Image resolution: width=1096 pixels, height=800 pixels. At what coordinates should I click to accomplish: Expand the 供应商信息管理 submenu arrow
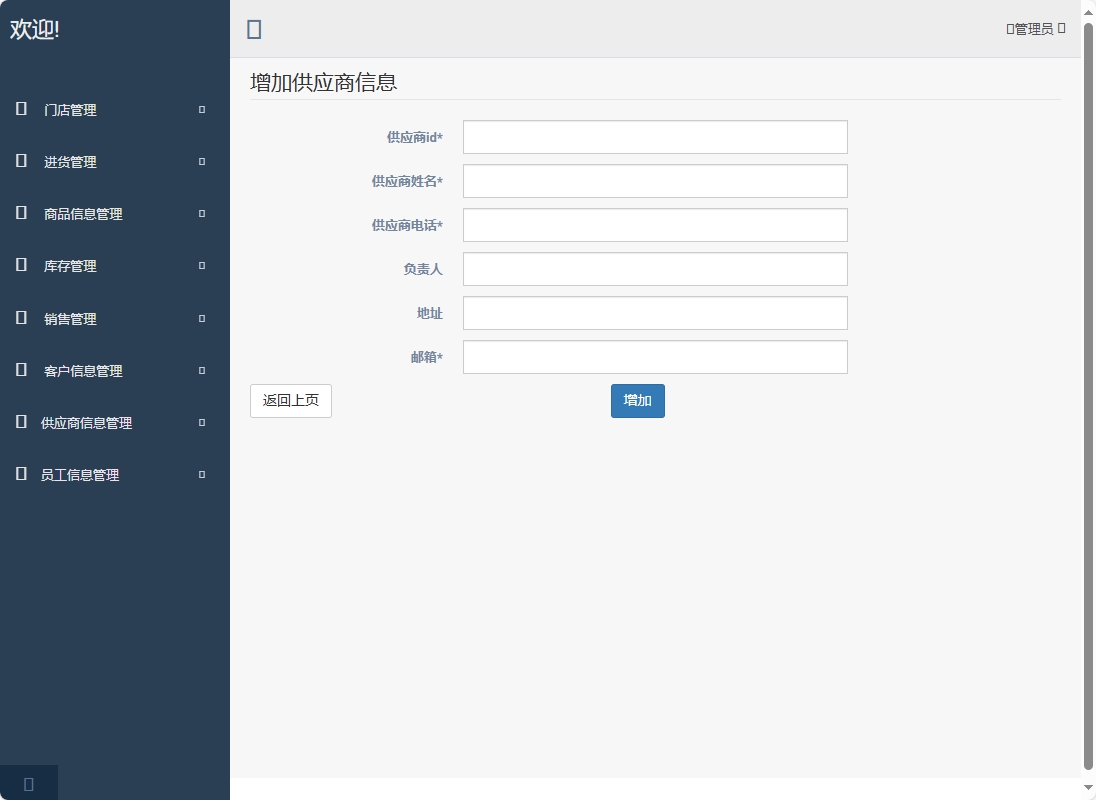pos(202,423)
